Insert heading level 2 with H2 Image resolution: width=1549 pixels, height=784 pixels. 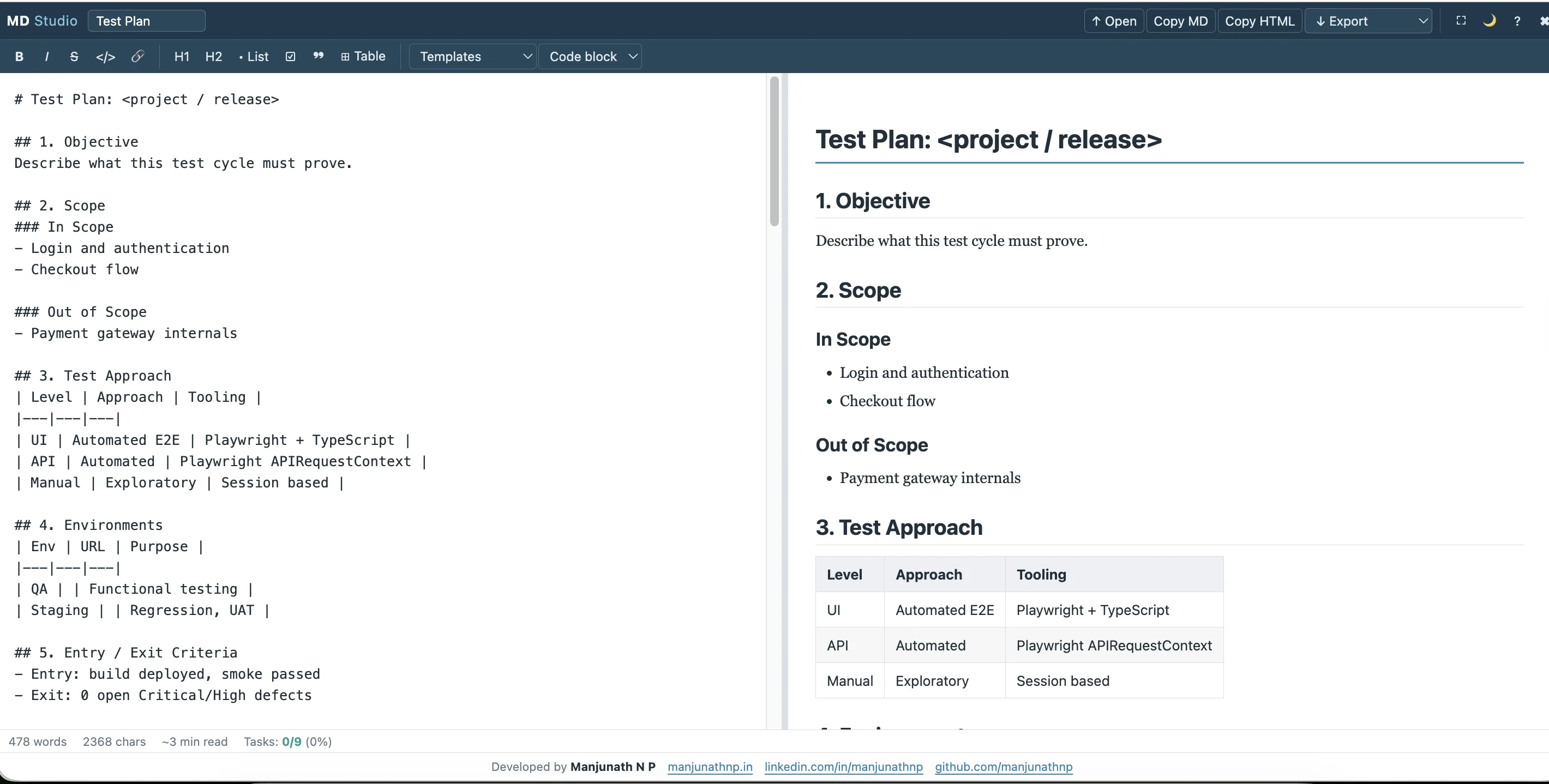(213, 57)
